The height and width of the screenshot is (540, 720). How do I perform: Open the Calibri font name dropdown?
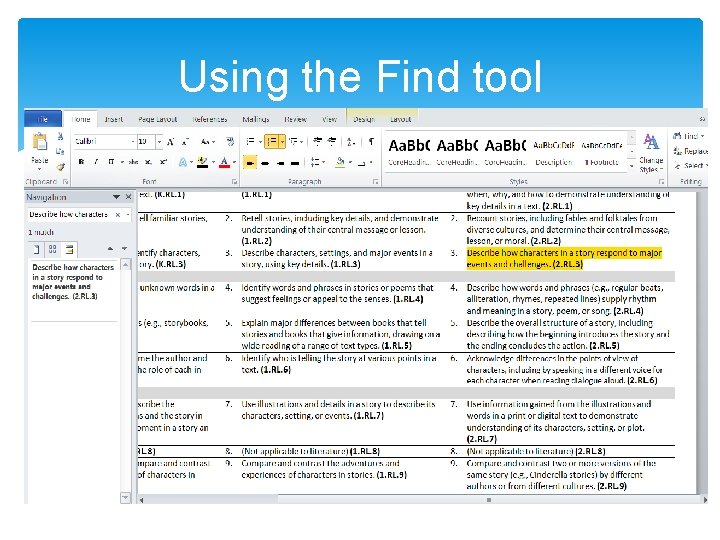coord(133,142)
